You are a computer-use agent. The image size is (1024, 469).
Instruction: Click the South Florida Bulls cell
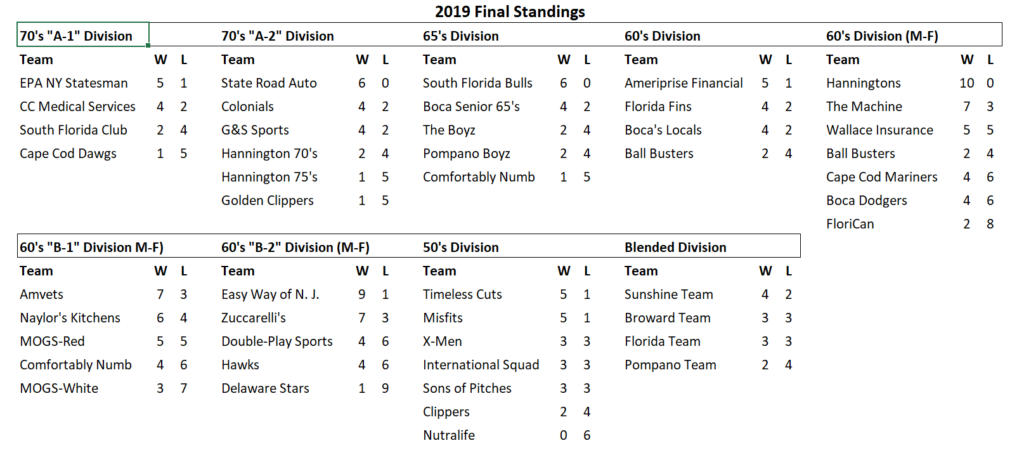tap(477, 83)
